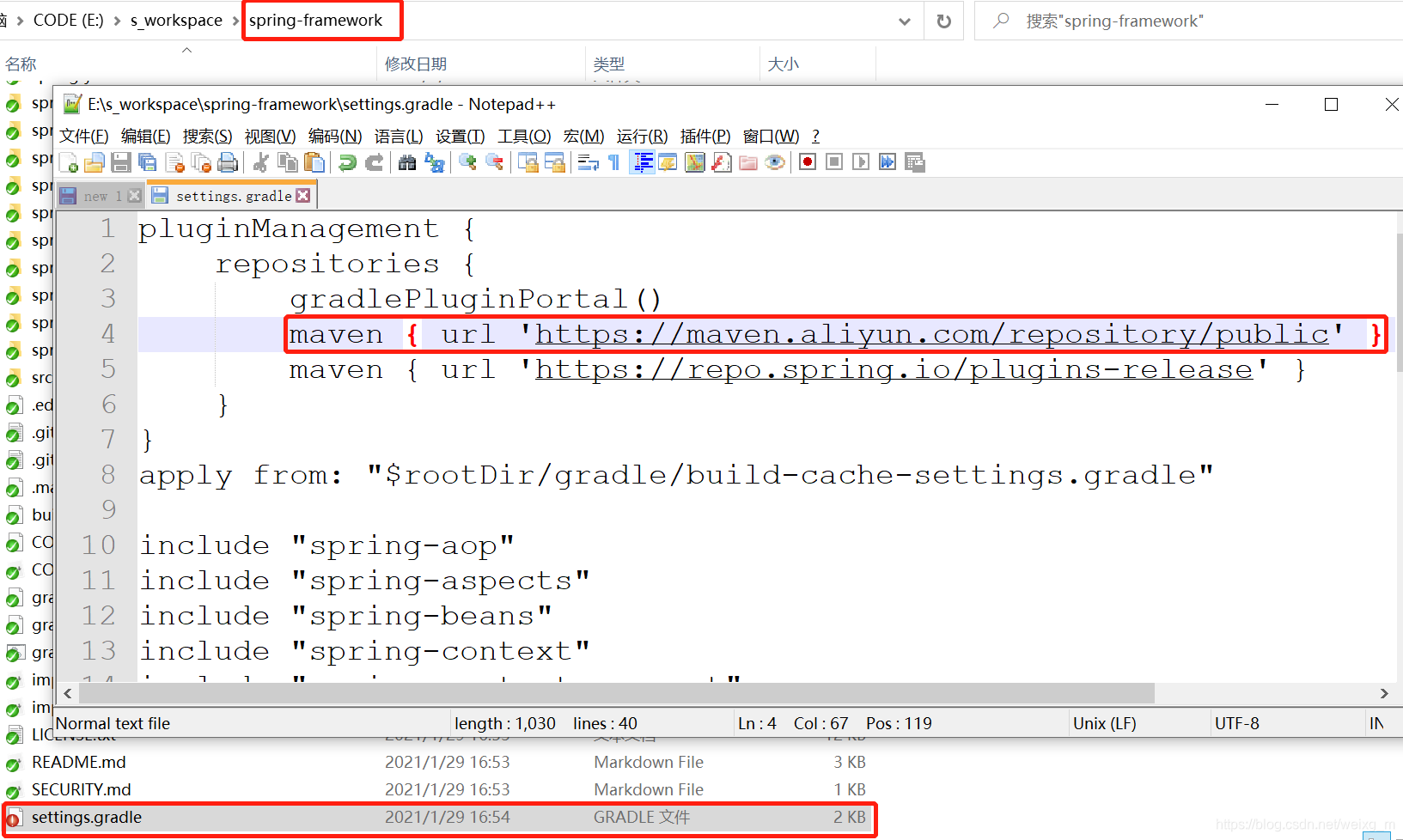Click the eye monitoring icon in toolbar
Image resolution: width=1403 pixels, height=840 pixels.
point(775,162)
